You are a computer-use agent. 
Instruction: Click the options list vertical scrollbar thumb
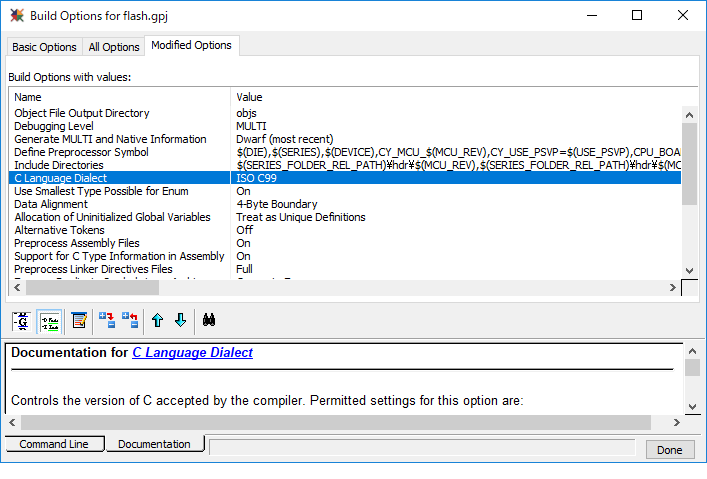point(689,164)
